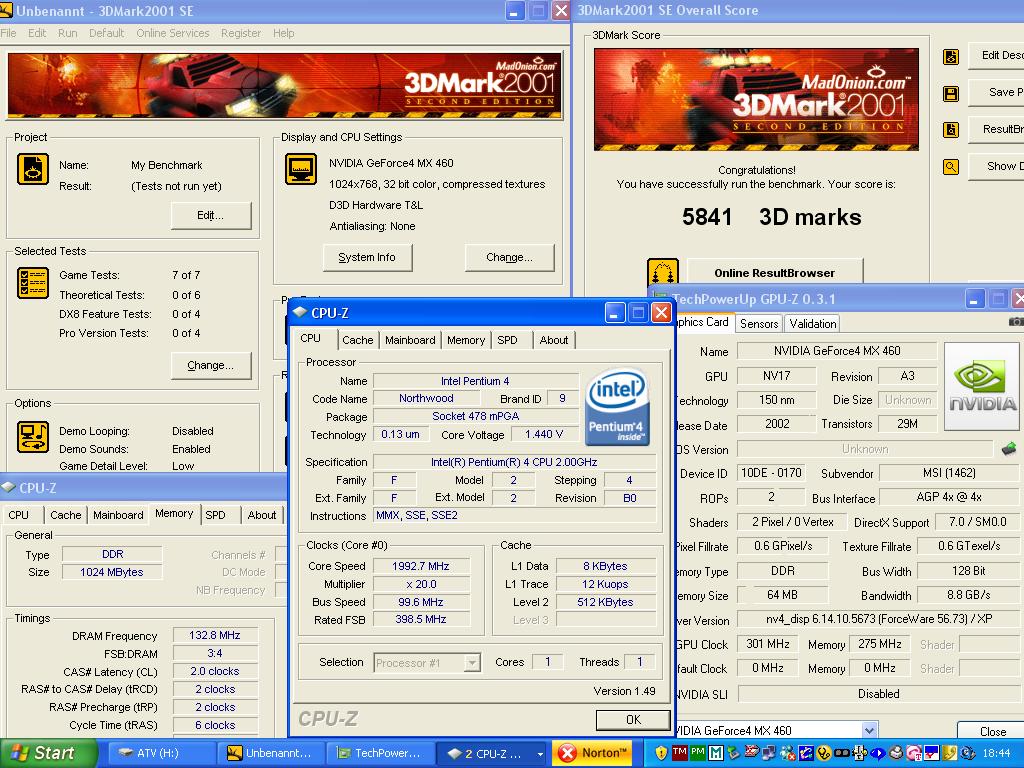Viewport: 1024px width, 768px height.
Task: Click the Messenger people tray icon
Action: coord(788,753)
